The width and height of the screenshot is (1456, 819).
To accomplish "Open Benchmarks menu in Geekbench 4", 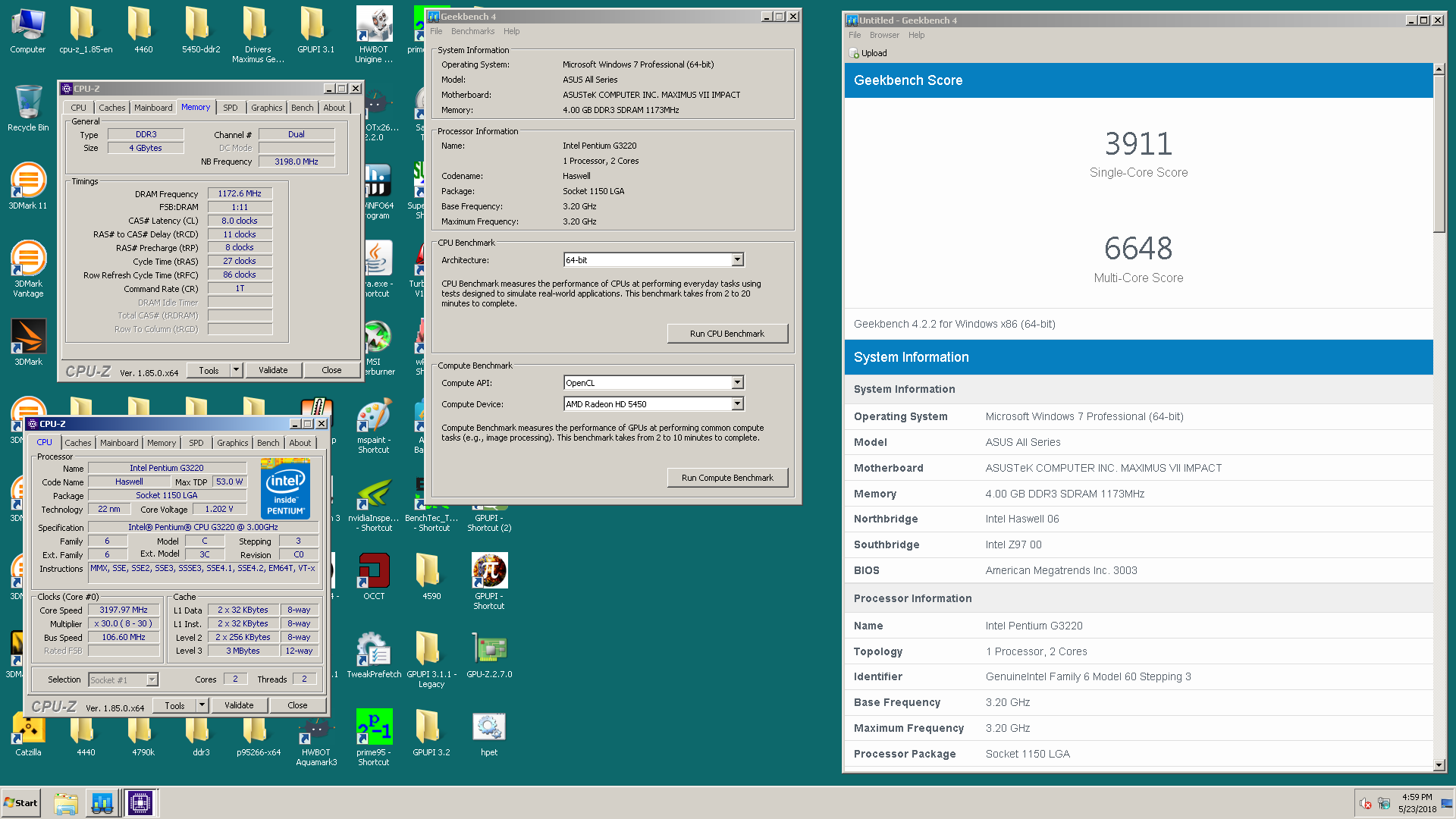I will pyautogui.click(x=472, y=31).
